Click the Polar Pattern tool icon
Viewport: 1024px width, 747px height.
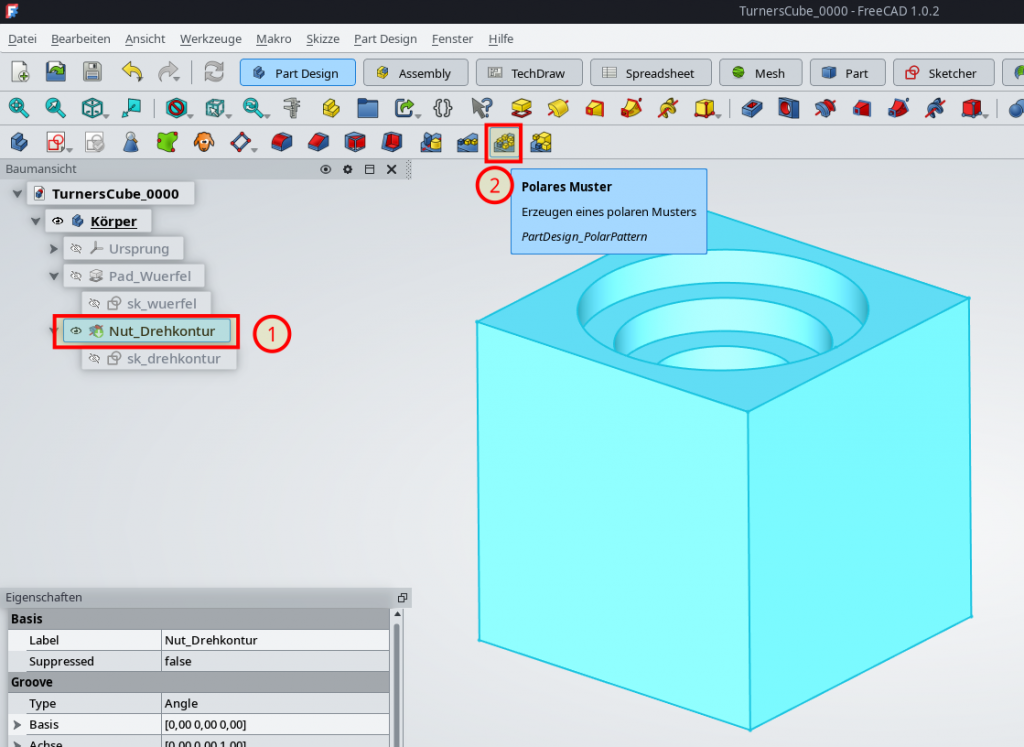(x=504, y=143)
